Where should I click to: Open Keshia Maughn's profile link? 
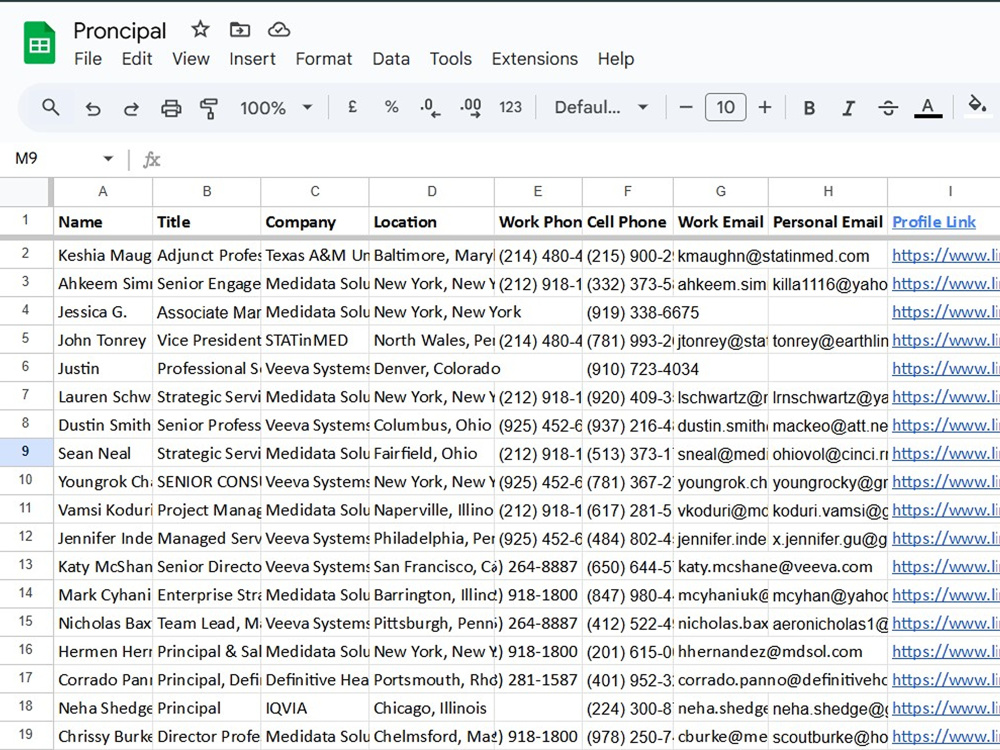(945, 256)
